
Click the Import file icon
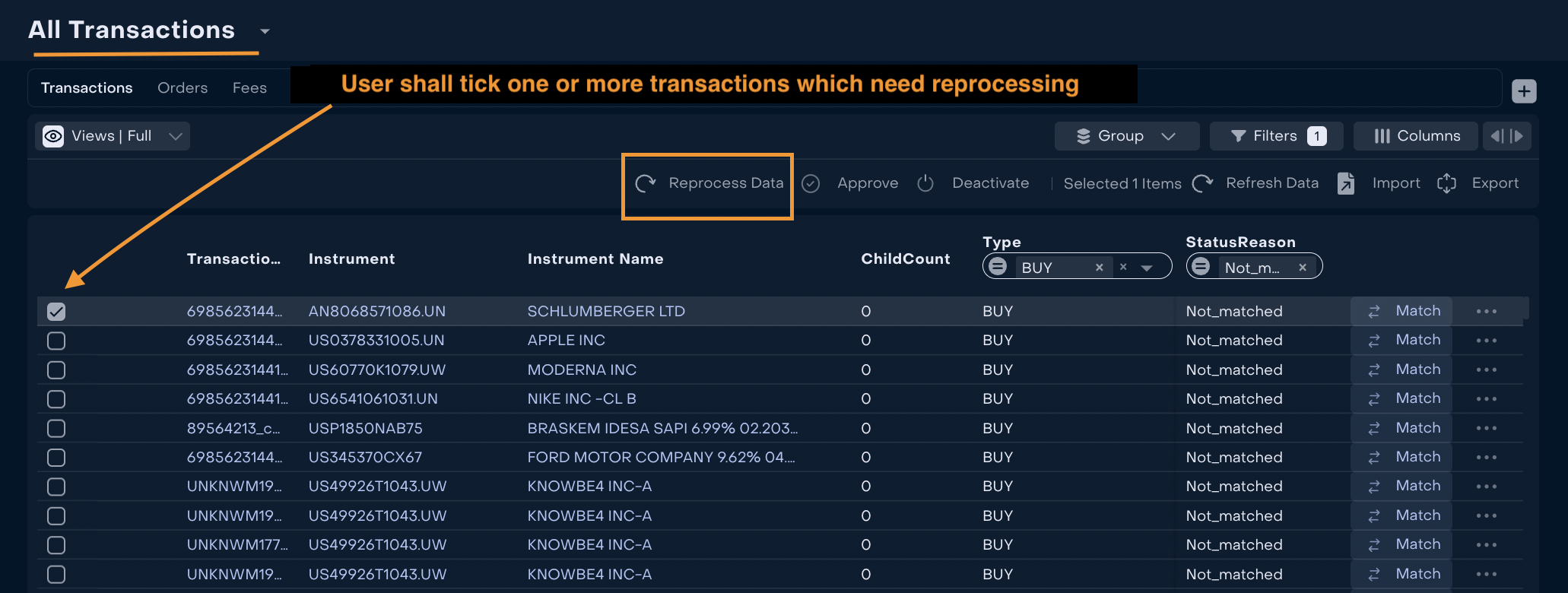point(1346,183)
